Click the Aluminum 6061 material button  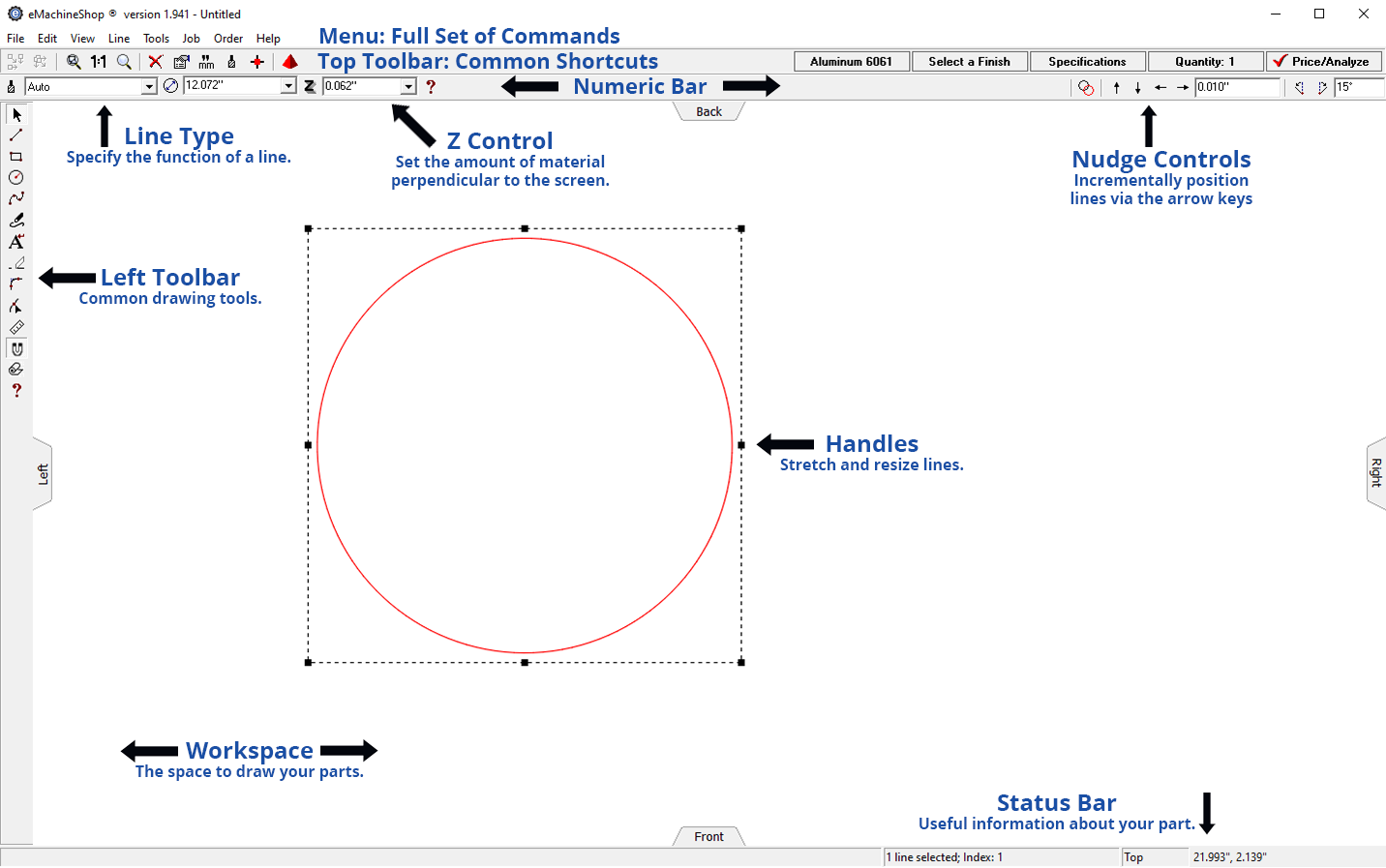coord(851,61)
